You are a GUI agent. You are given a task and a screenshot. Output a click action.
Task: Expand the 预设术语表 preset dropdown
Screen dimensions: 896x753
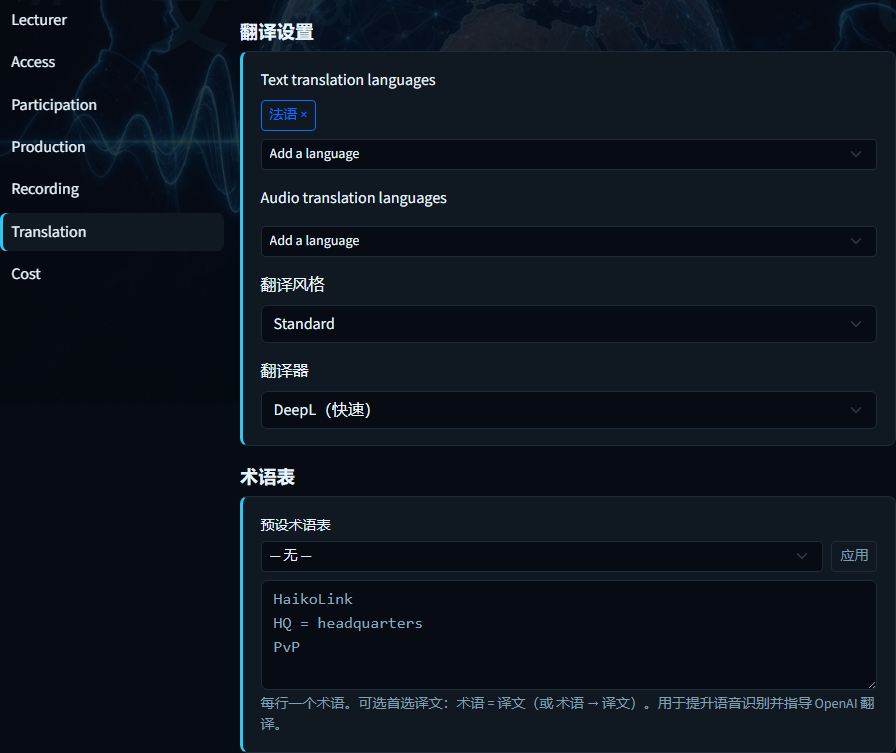(542, 556)
